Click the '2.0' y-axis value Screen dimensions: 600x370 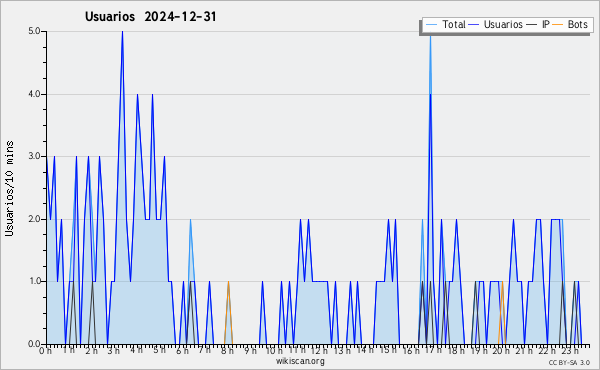click(34, 219)
